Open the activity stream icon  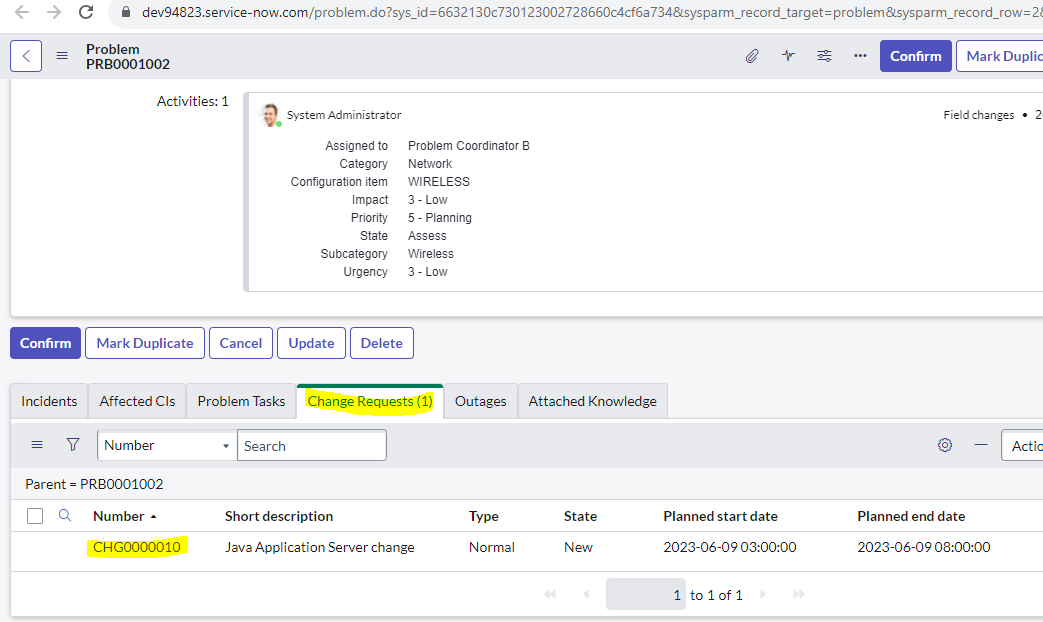pos(788,56)
